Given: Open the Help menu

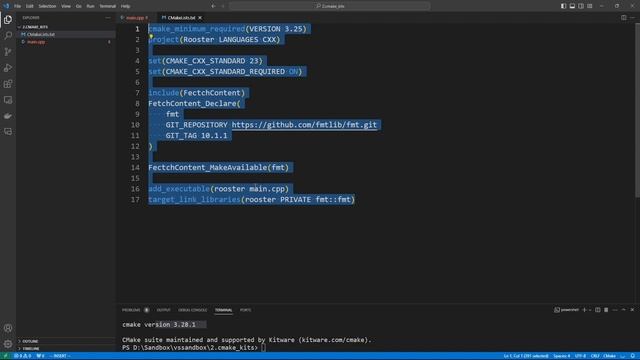Looking at the screenshot, I should 125,6.
